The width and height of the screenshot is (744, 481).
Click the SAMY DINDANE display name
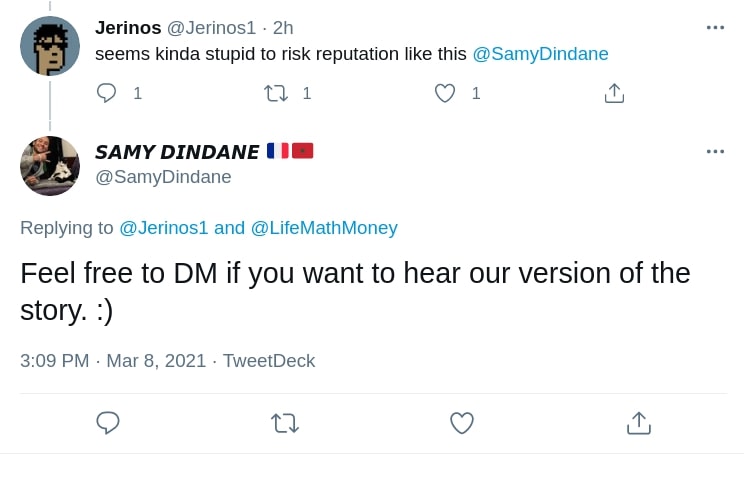click(177, 152)
